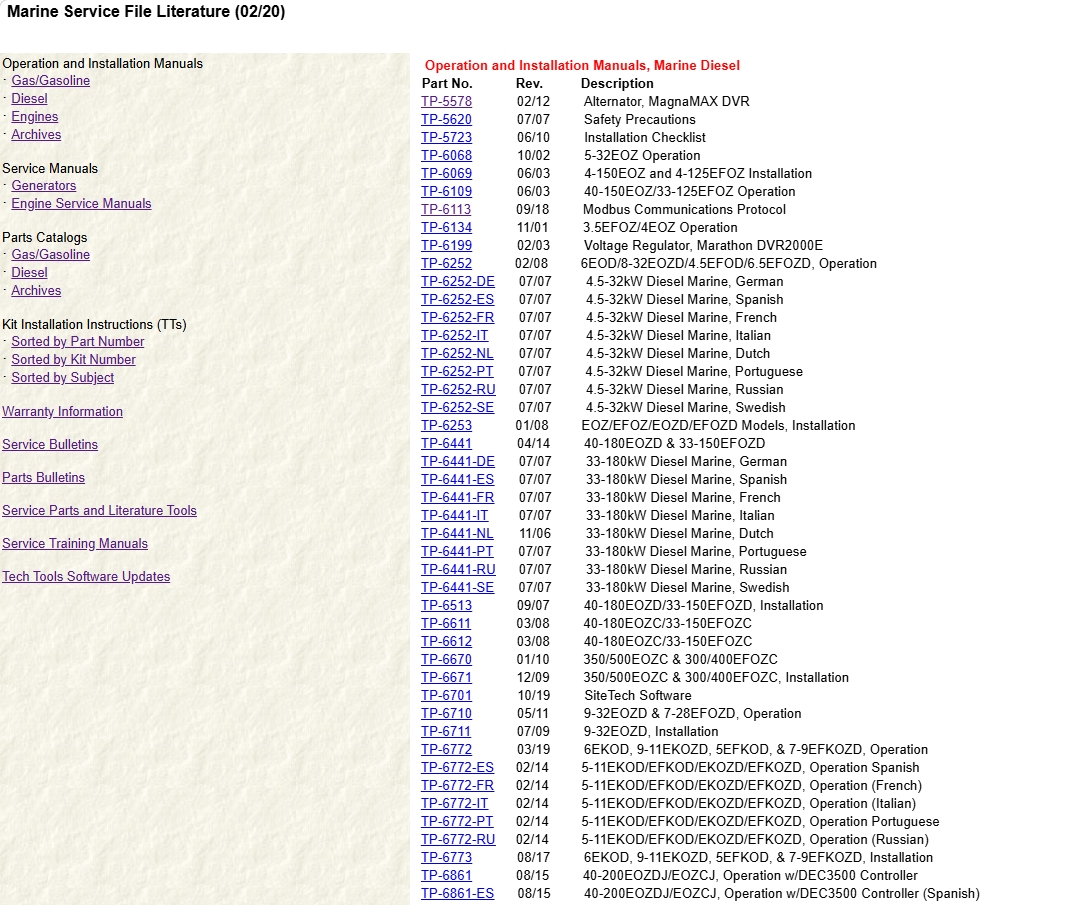Open part TP-6513 installation manual
Screen dimensions: 1069x905
[x=447, y=606]
